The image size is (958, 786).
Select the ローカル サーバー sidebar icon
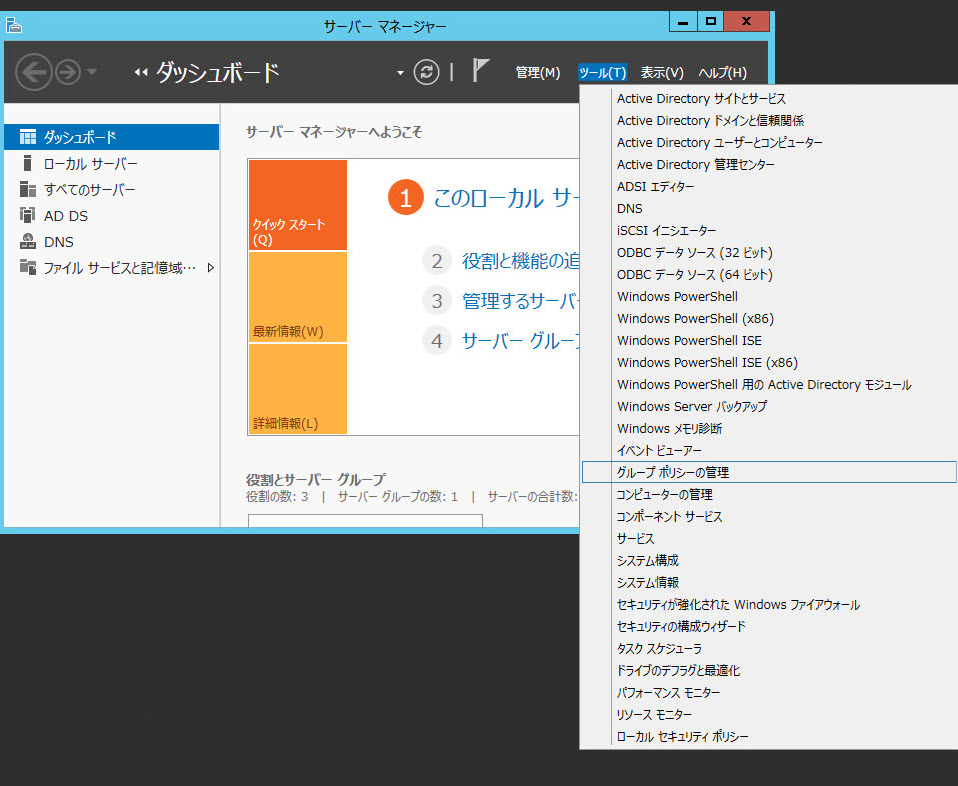(x=28, y=163)
